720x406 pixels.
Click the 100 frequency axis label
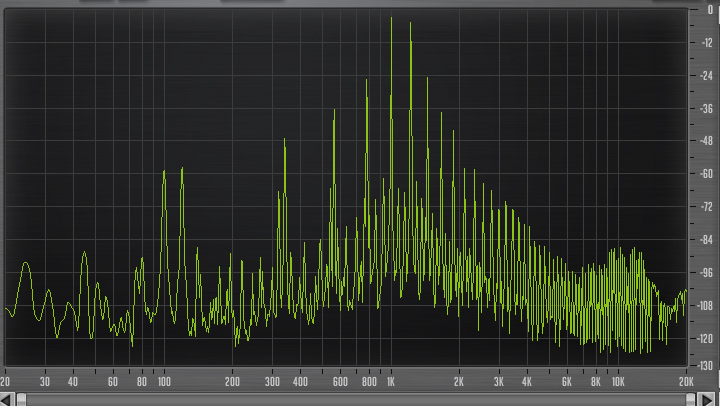coord(164,382)
